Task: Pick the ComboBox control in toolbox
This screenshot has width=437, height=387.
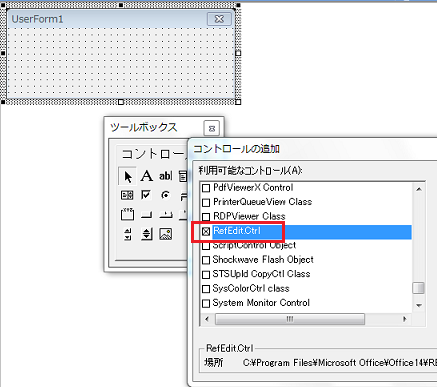Action: coord(183,176)
